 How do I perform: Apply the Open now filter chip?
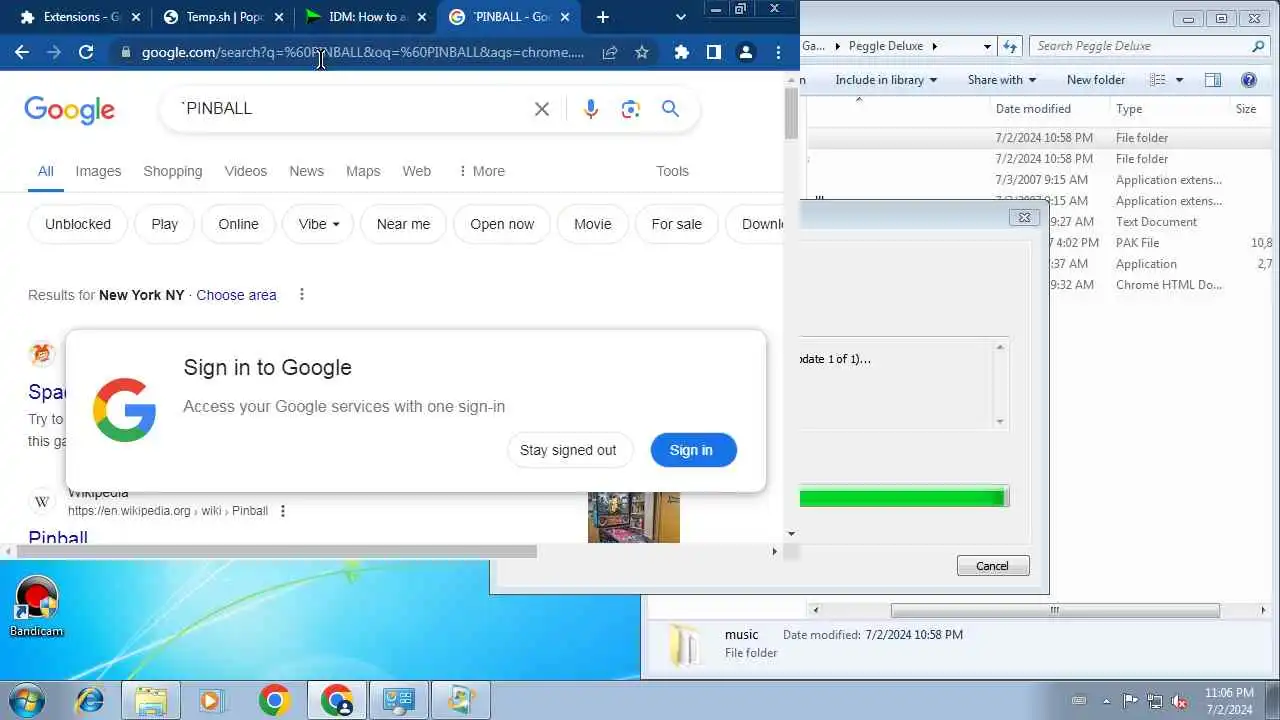[x=502, y=224]
